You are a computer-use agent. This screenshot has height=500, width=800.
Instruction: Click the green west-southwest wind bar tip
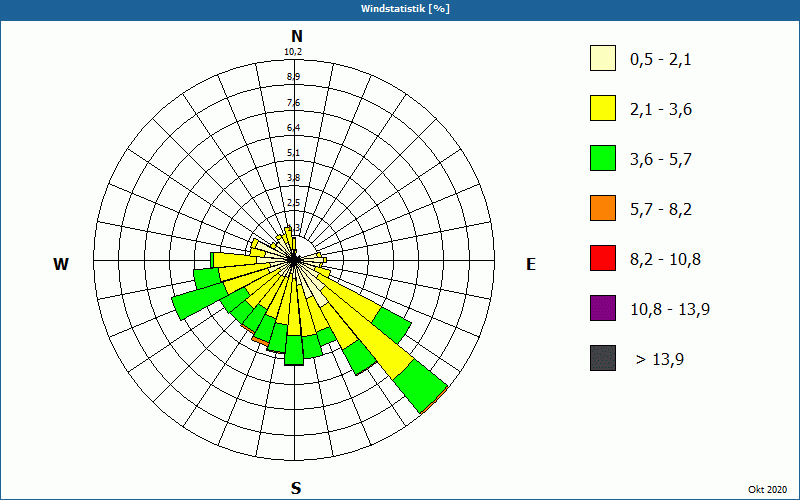click(x=200, y=301)
